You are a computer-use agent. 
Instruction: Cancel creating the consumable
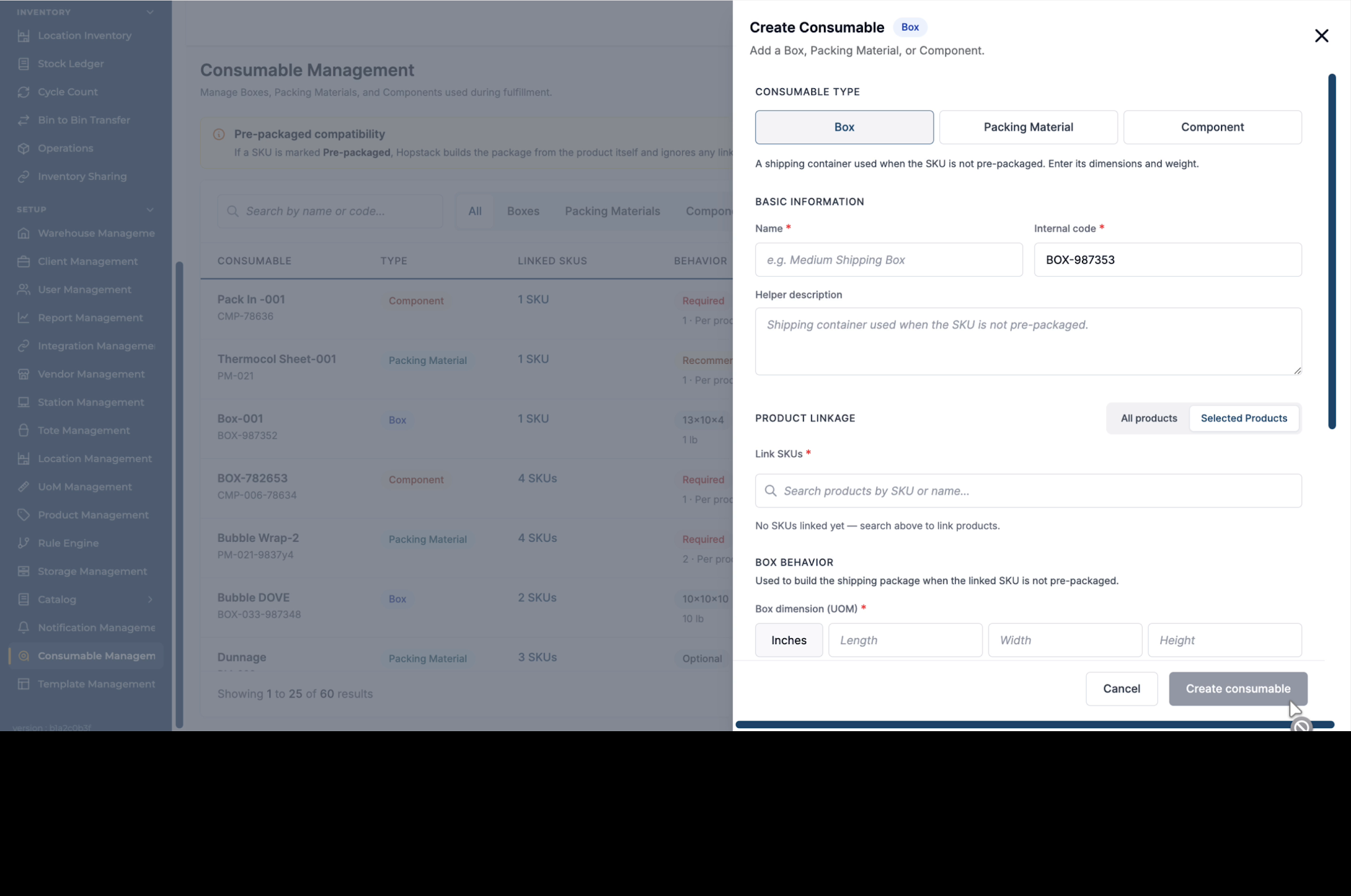pyautogui.click(x=1121, y=688)
